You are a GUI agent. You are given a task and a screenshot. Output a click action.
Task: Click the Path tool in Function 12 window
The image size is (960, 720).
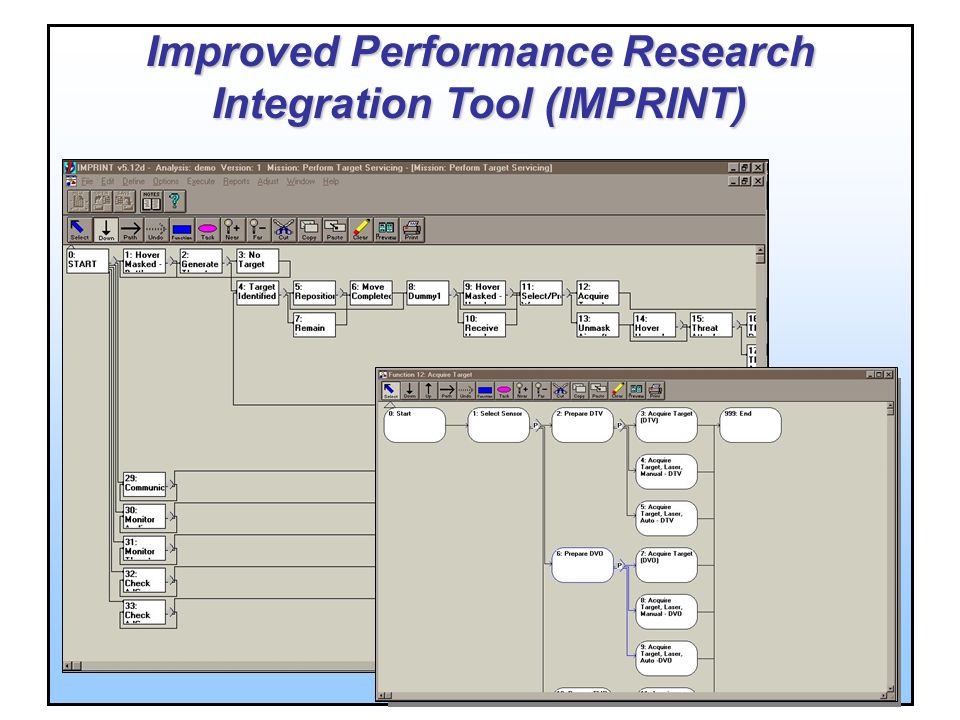click(447, 390)
